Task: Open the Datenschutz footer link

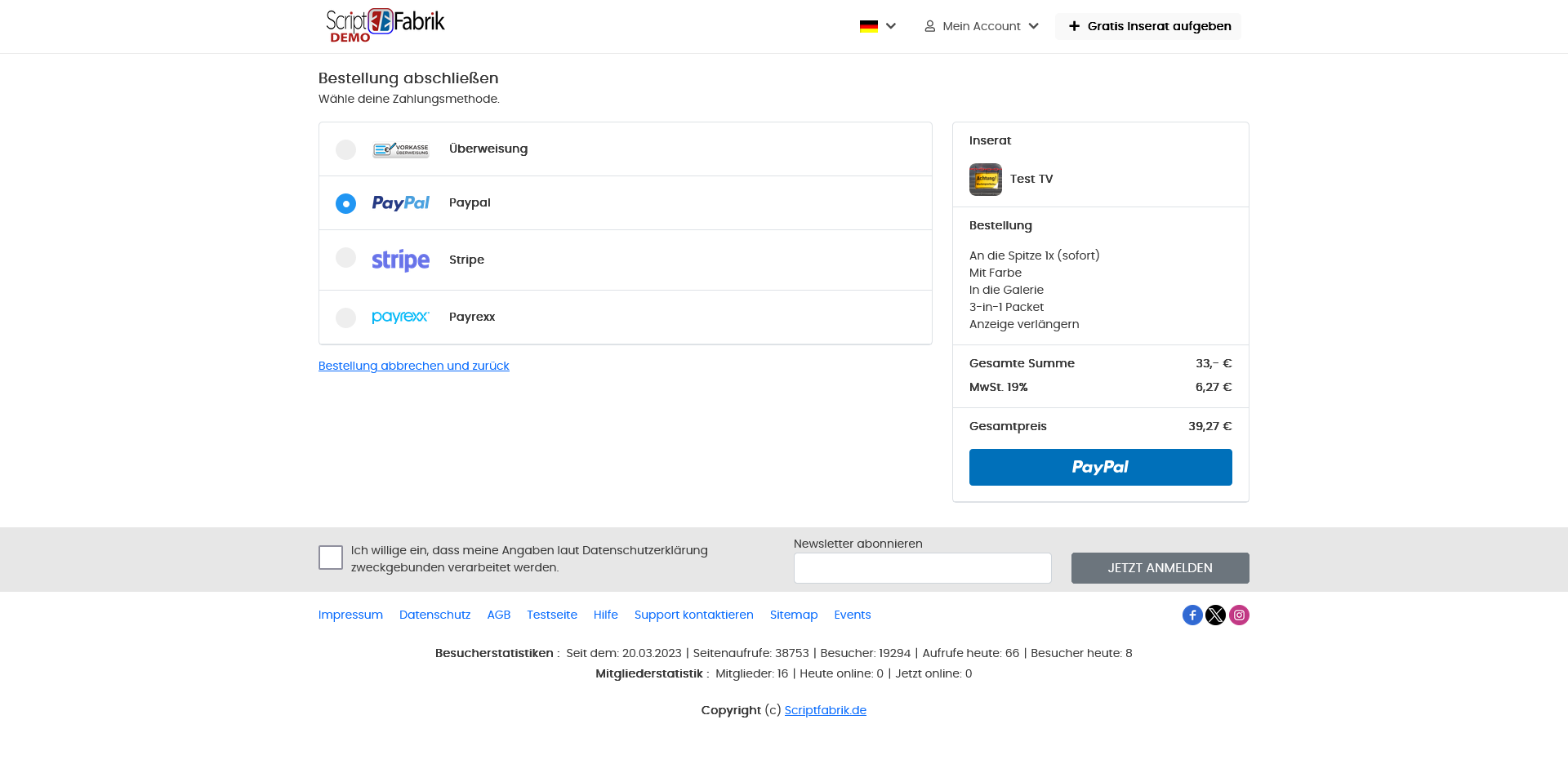Action: (435, 615)
